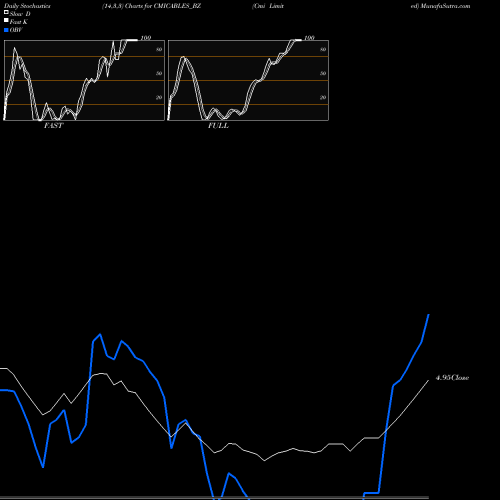Click the 'Fast K' legend label
Viewport: 500px width, 500px height.
coord(19,22)
